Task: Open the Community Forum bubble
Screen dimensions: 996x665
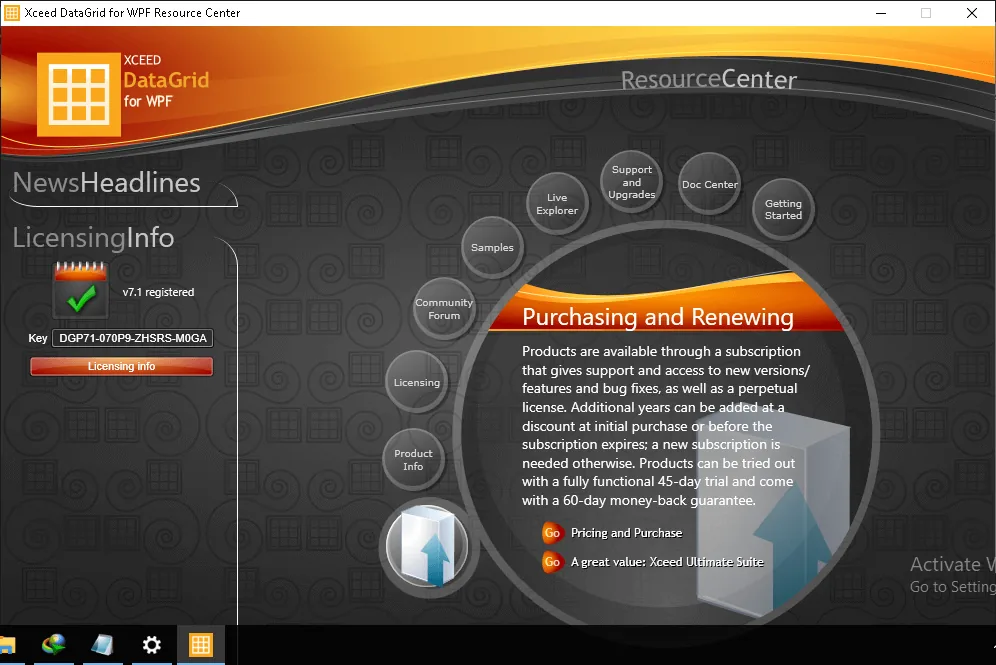Action: point(444,309)
